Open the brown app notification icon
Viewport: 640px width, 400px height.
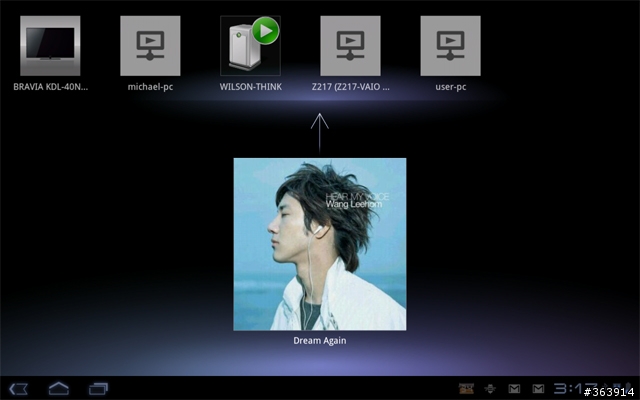(x=466, y=389)
